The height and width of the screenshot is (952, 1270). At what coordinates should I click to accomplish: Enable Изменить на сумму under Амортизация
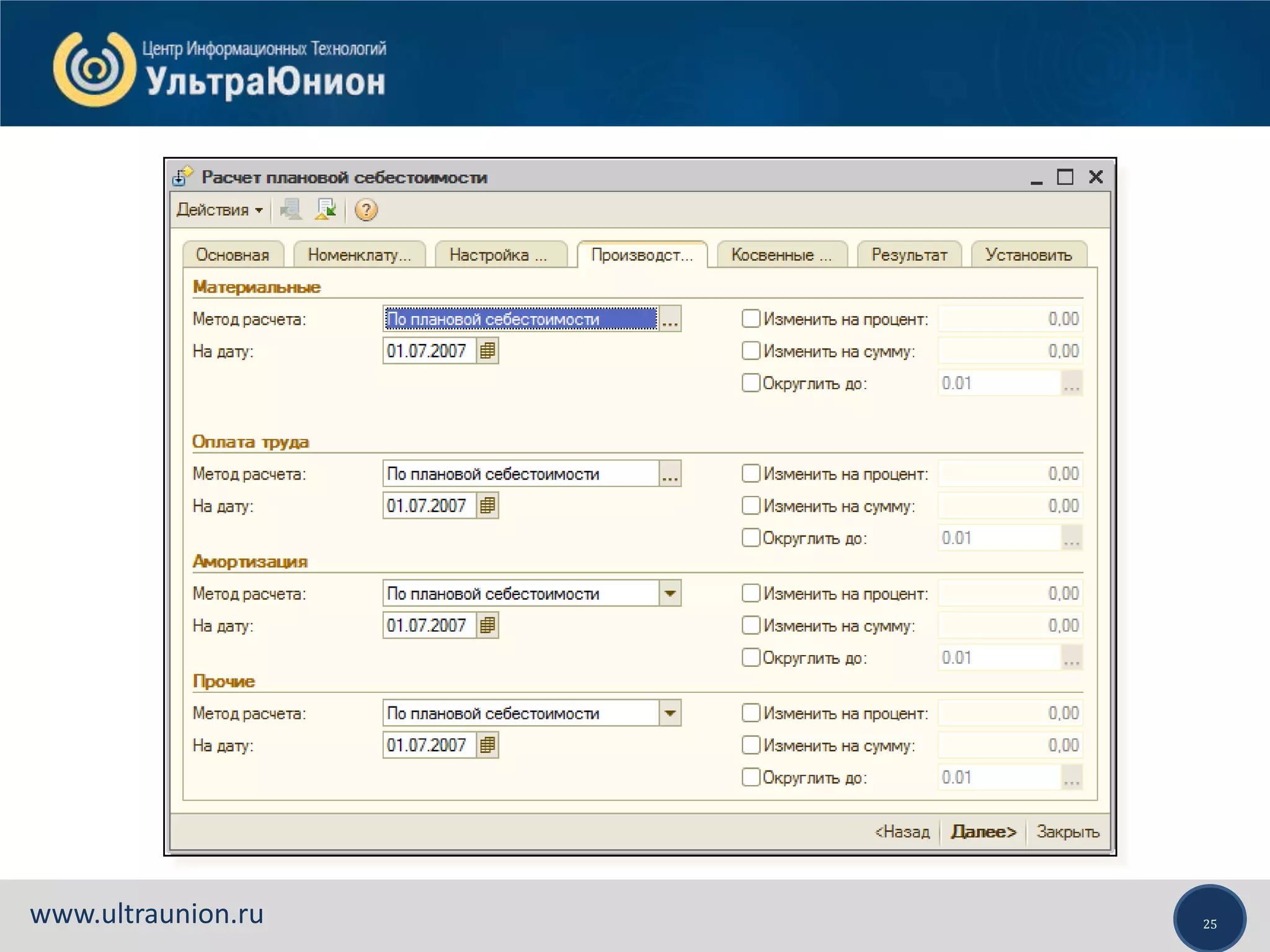click(750, 625)
